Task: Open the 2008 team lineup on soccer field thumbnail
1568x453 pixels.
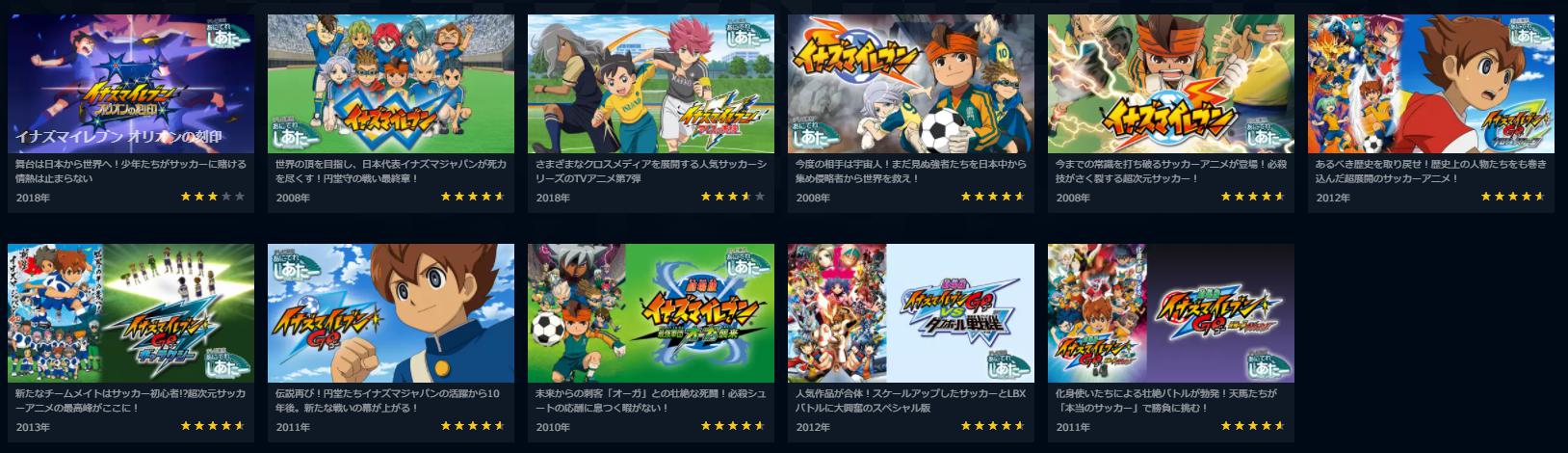Action: click(x=391, y=84)
